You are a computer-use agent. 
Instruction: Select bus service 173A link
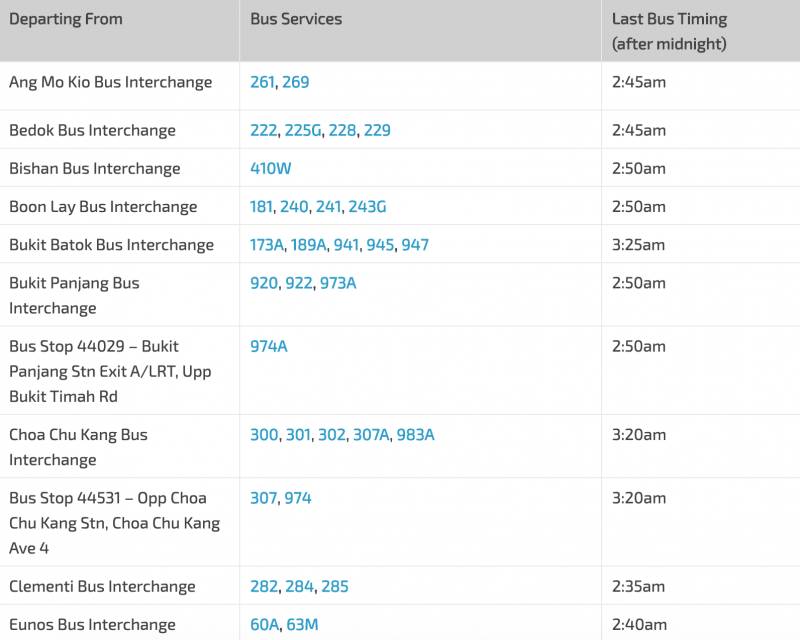pos(267,245)
